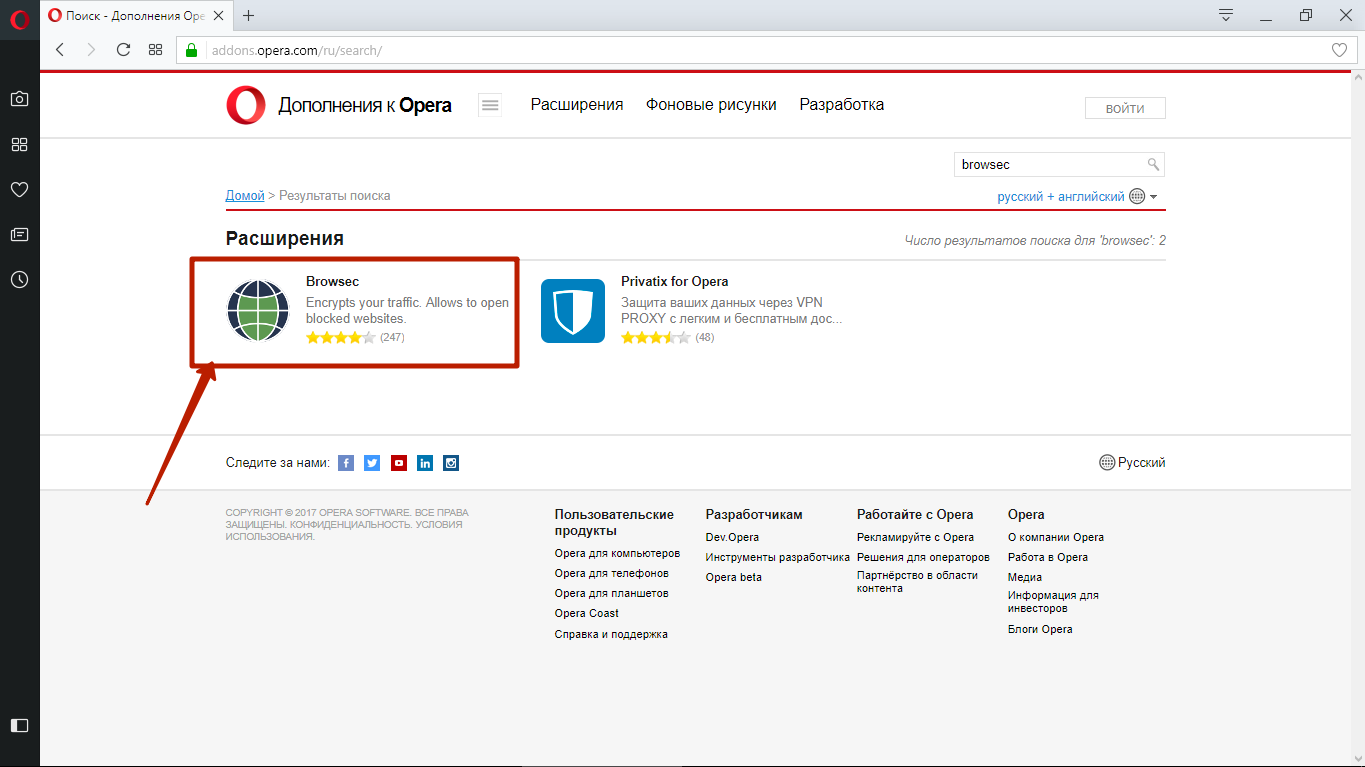Screen dimensions: 1365x767
Task: Click Browsec description text
Action: 407,311
